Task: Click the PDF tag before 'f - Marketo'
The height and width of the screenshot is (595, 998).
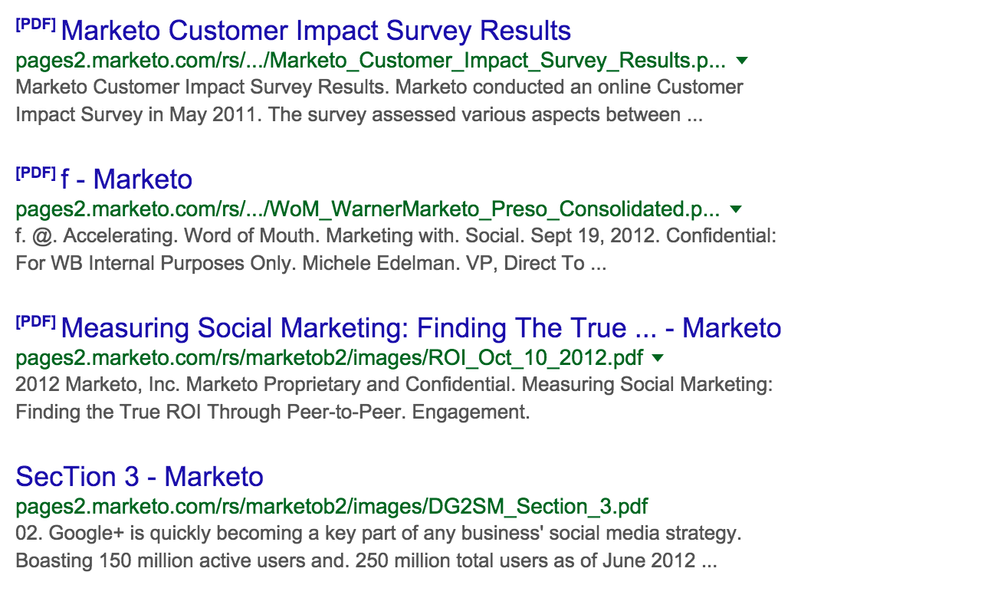Action: pos(36,172)
